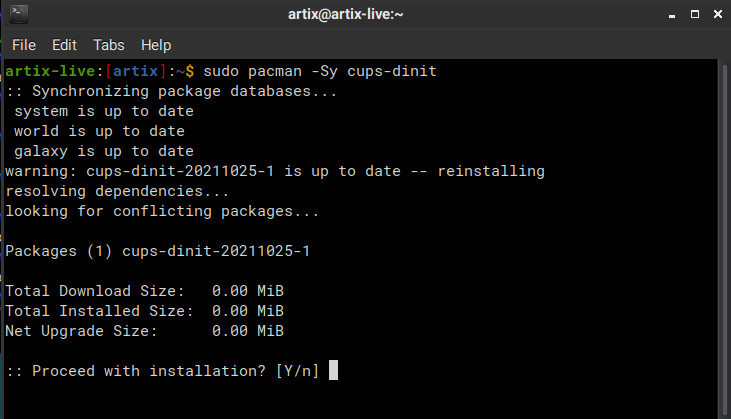Click the 'Net Upgrade Size' line

[145, 331]
